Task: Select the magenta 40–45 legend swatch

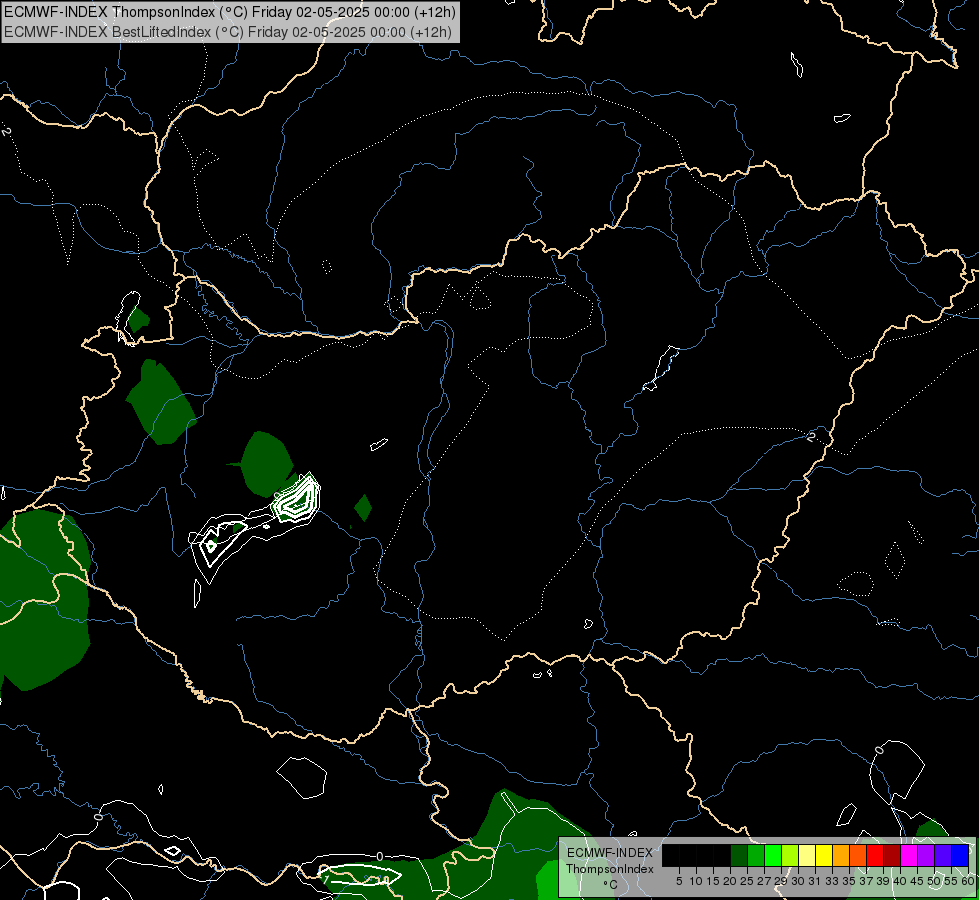Action: [x=909, y=856]
